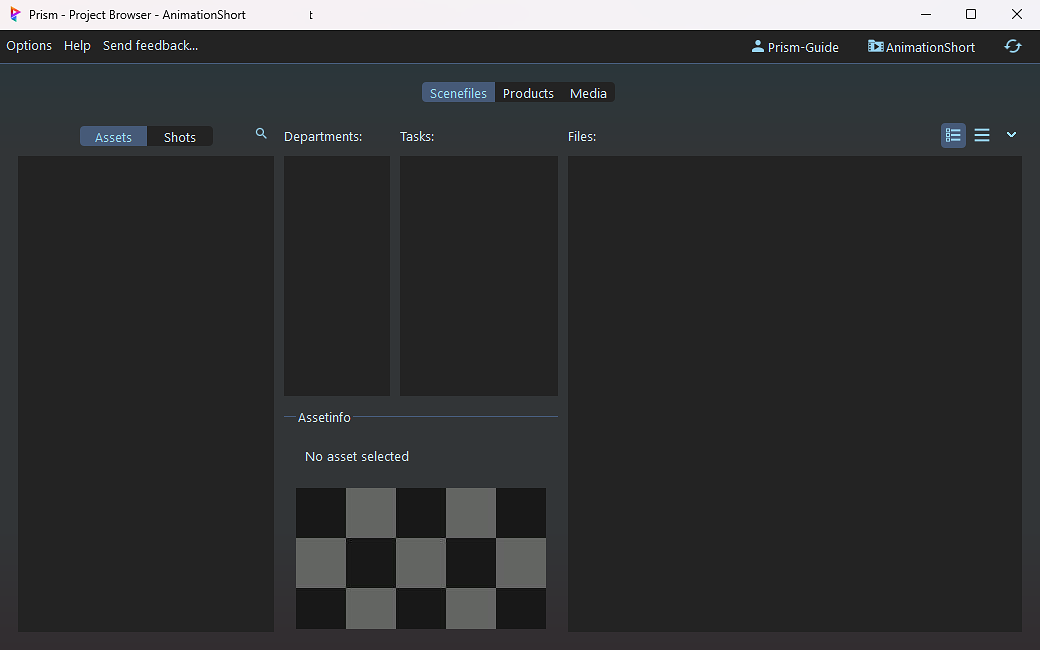The image size is (1040, 650).
Task: Open the Help menu
Action: click(77, 46)
